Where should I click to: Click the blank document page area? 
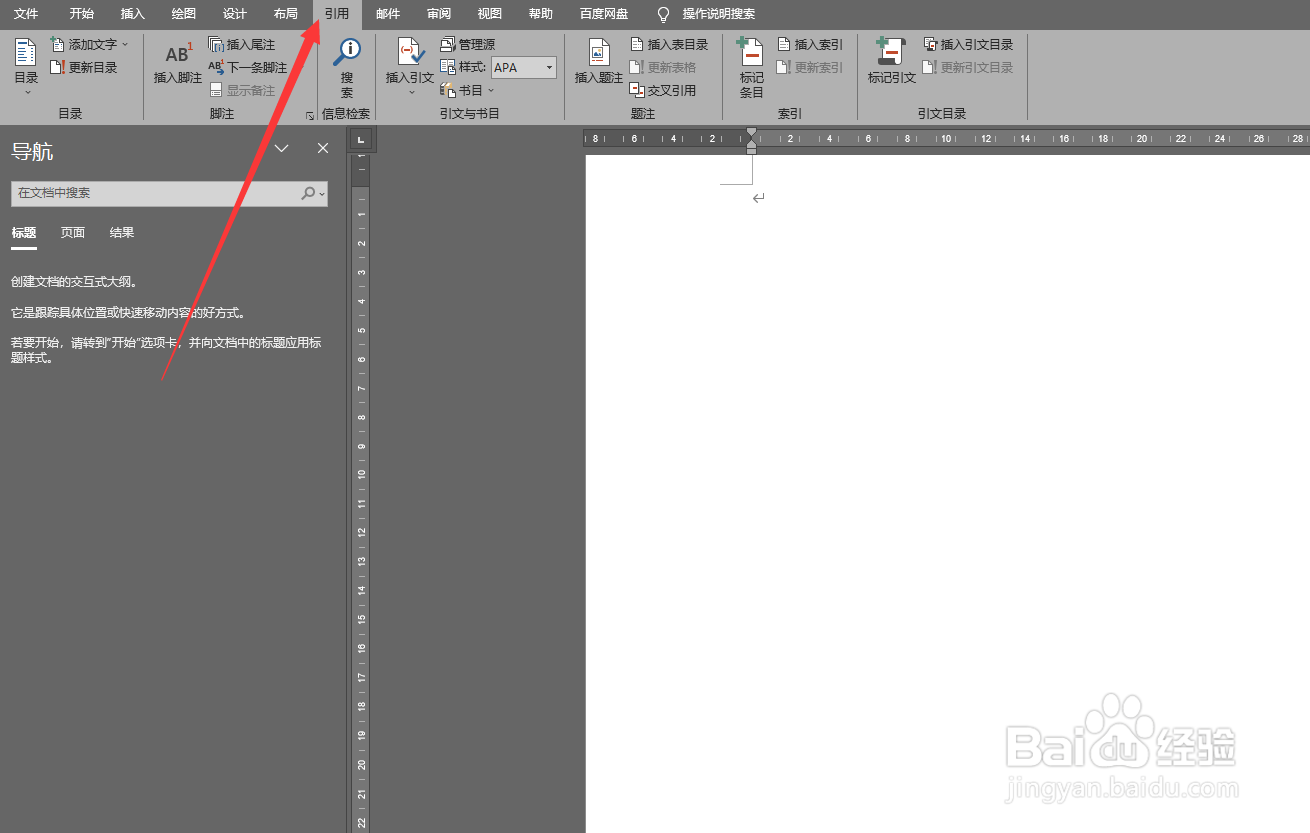[x=947, y=493]
